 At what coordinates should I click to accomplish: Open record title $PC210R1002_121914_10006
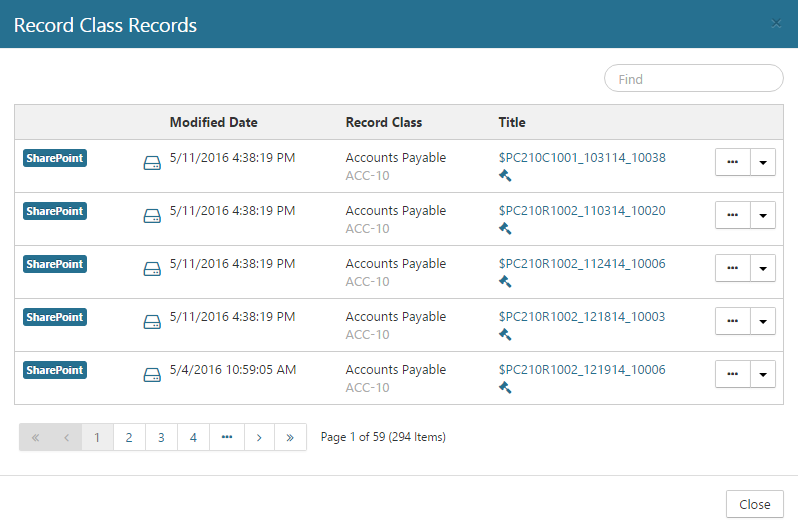coord(582,370)
